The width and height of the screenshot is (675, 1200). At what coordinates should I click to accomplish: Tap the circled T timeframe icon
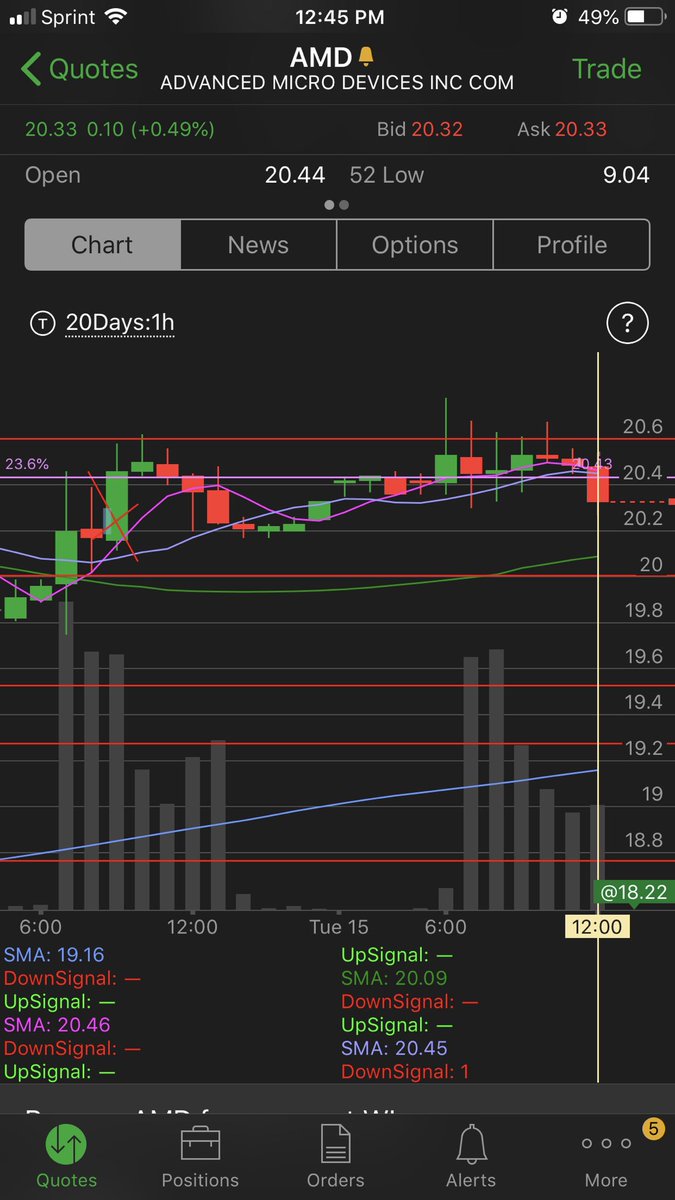pos(42,323)
